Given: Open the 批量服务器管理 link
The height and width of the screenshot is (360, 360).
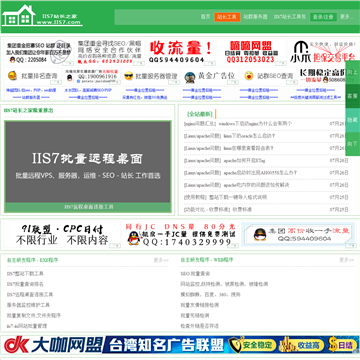Looking at the screenshot, I should pyautogui.click(x=156, y=76).
